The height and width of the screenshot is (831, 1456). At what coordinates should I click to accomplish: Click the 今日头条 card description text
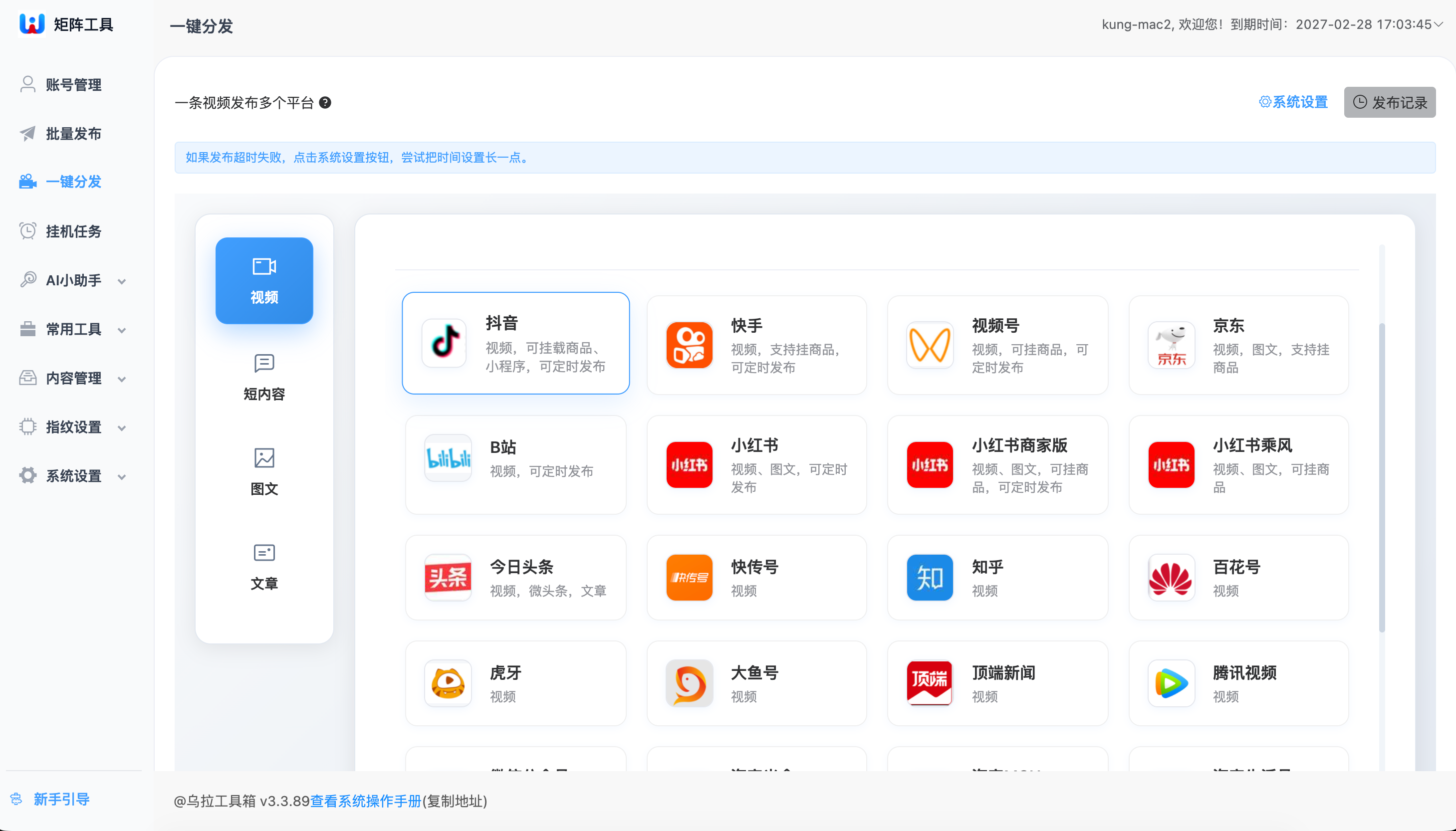[x=548, y=591]
